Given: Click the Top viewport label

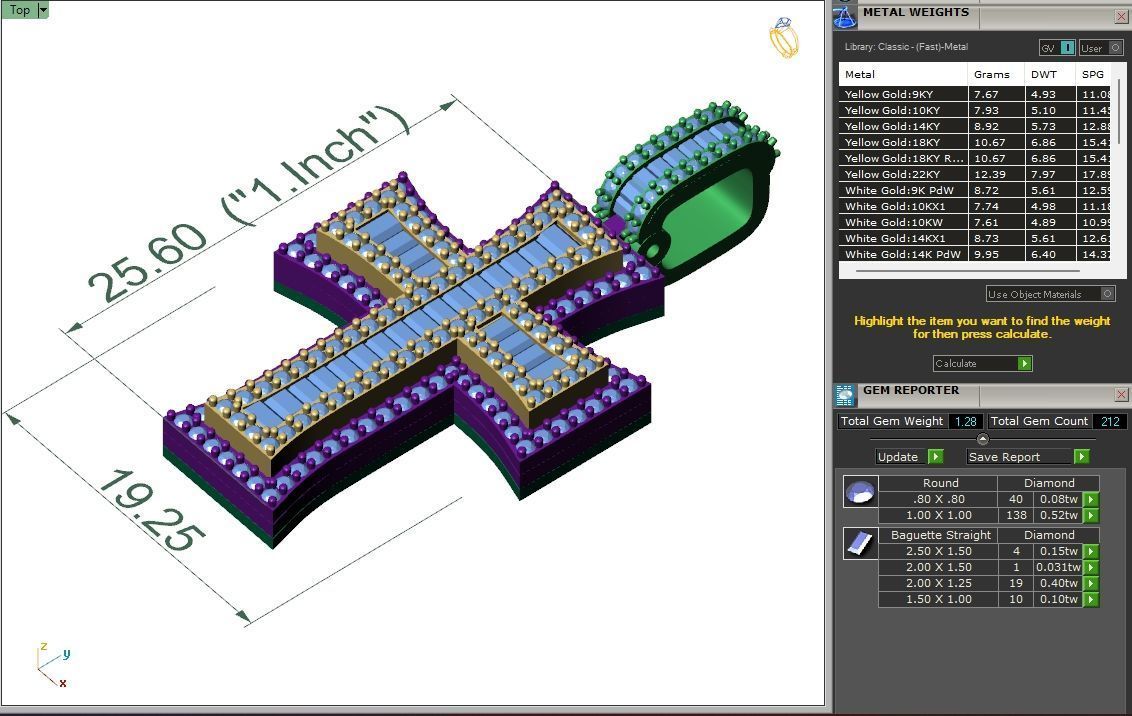Looking at the screenshot, I should coord(19,10).
